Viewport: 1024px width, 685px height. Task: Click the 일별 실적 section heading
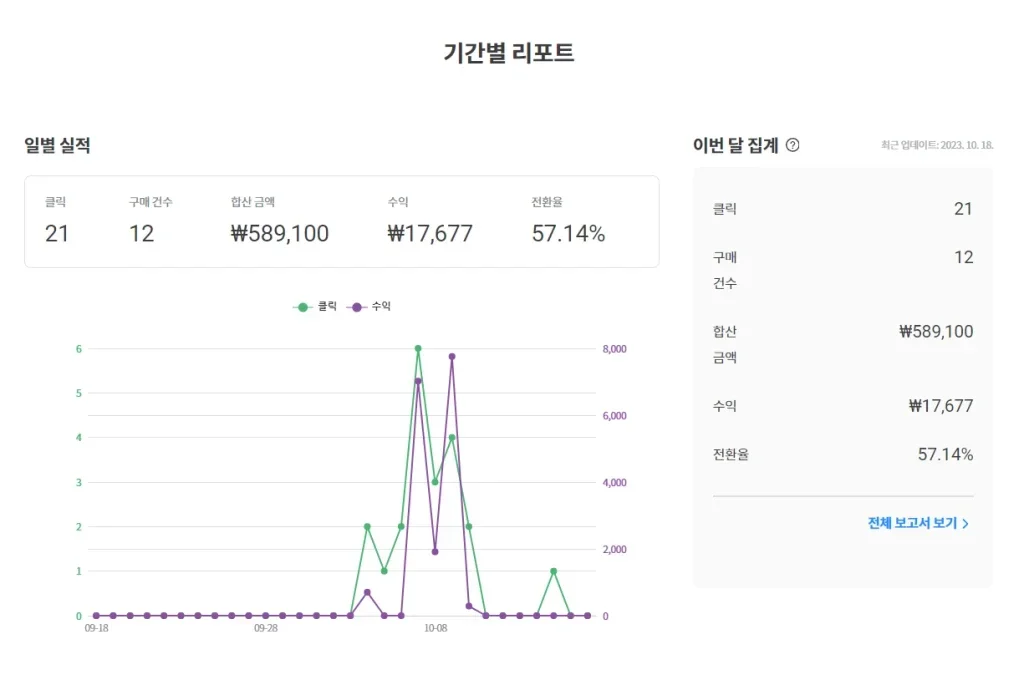coord(58,145)
